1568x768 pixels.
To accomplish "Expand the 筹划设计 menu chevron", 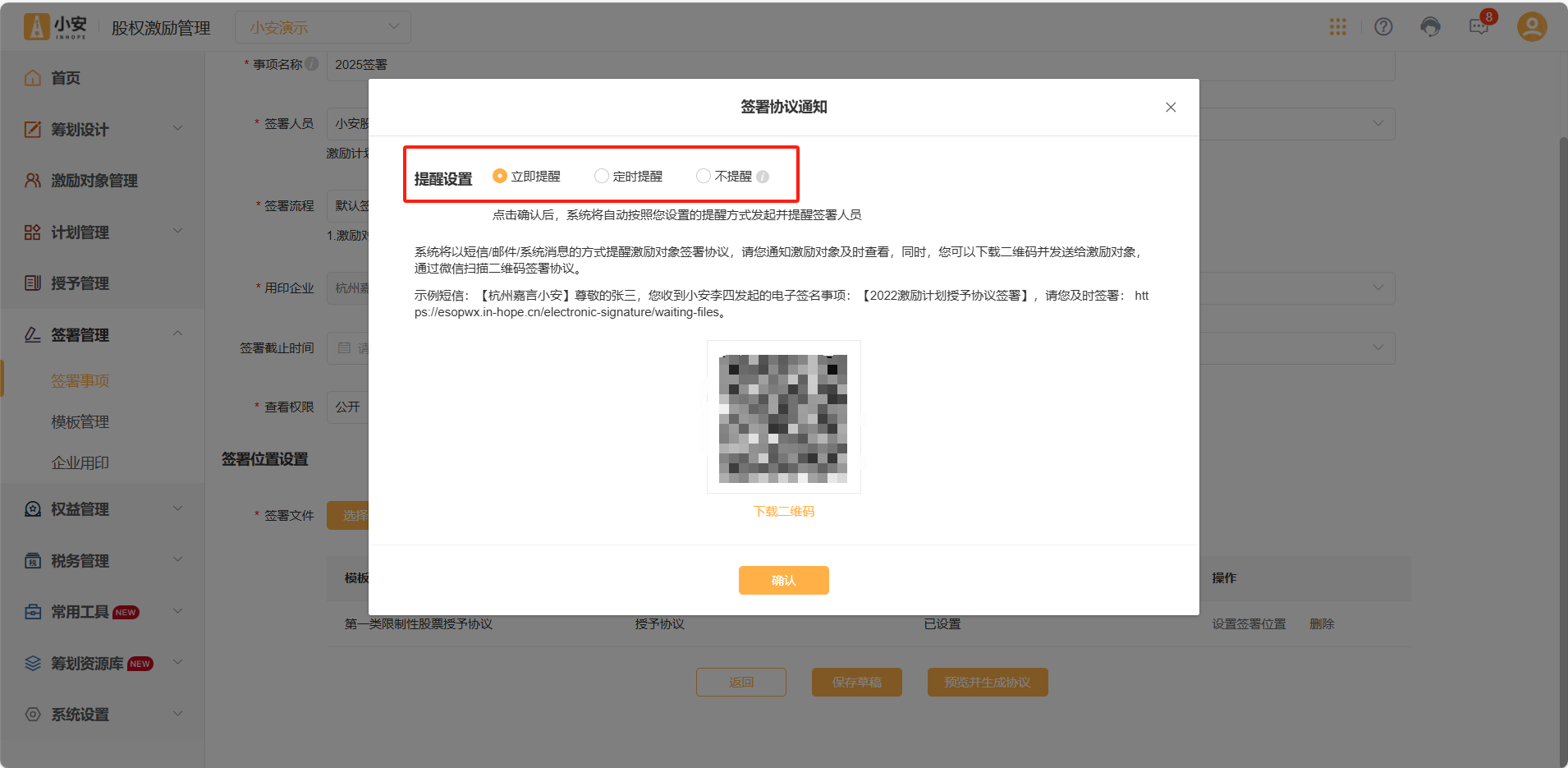I will click(178, 128).
